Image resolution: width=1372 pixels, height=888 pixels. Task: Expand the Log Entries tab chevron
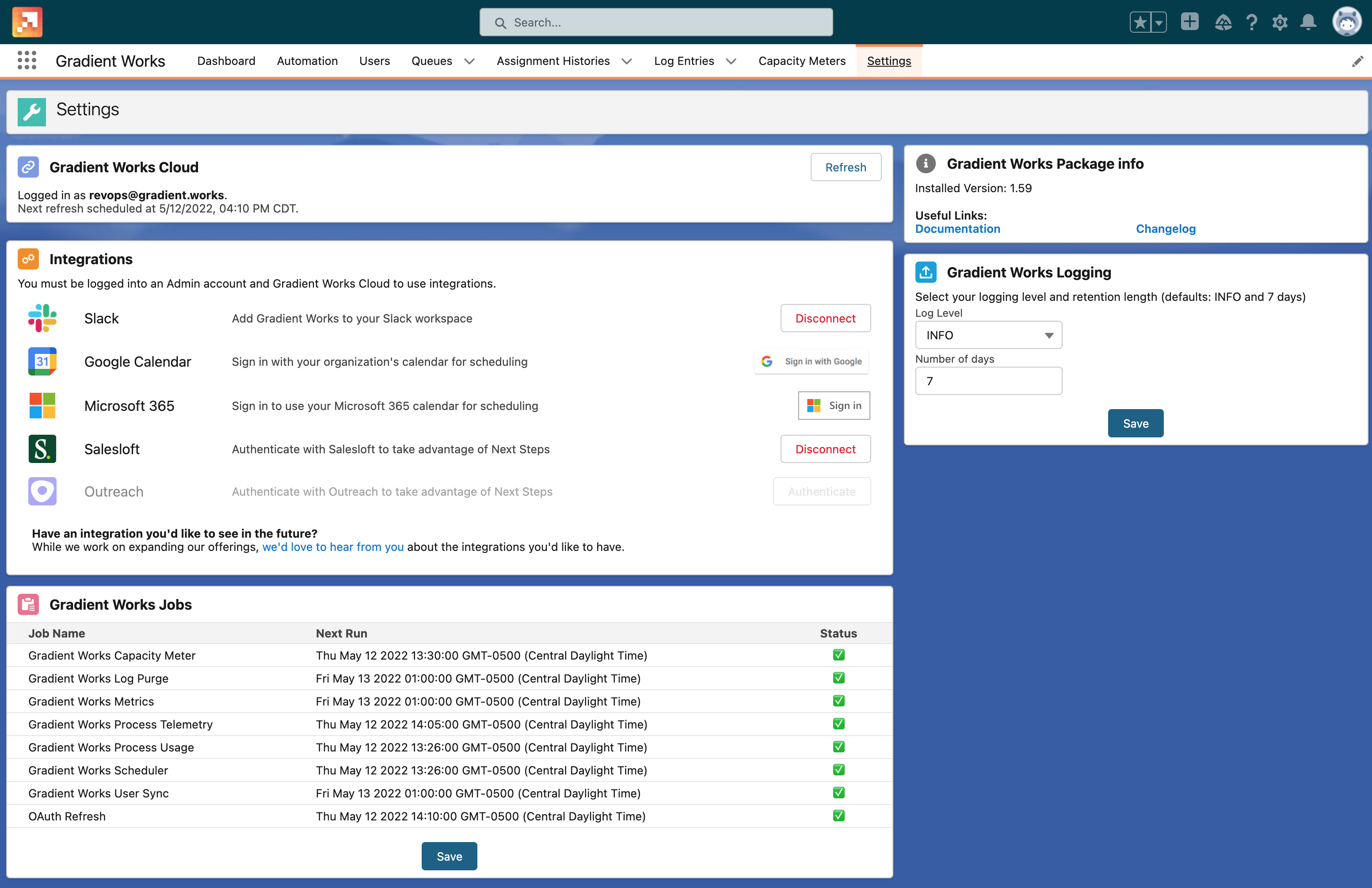(x=731, y=61)
